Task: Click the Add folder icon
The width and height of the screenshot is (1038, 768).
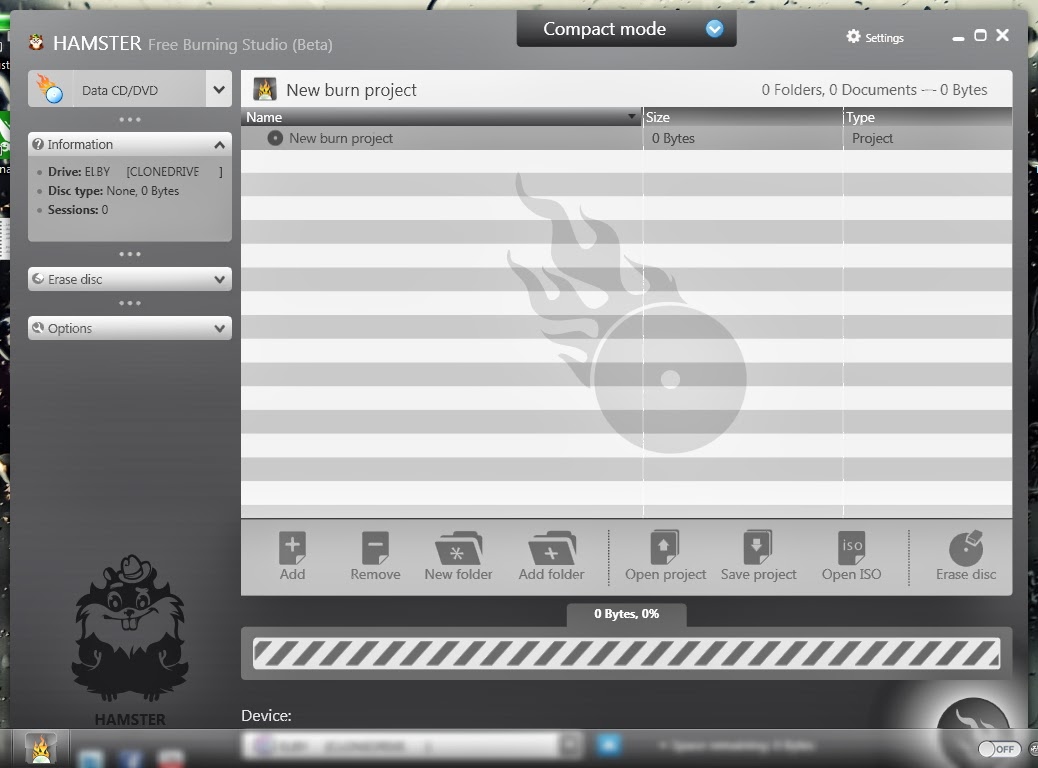Action: point(551,548)
